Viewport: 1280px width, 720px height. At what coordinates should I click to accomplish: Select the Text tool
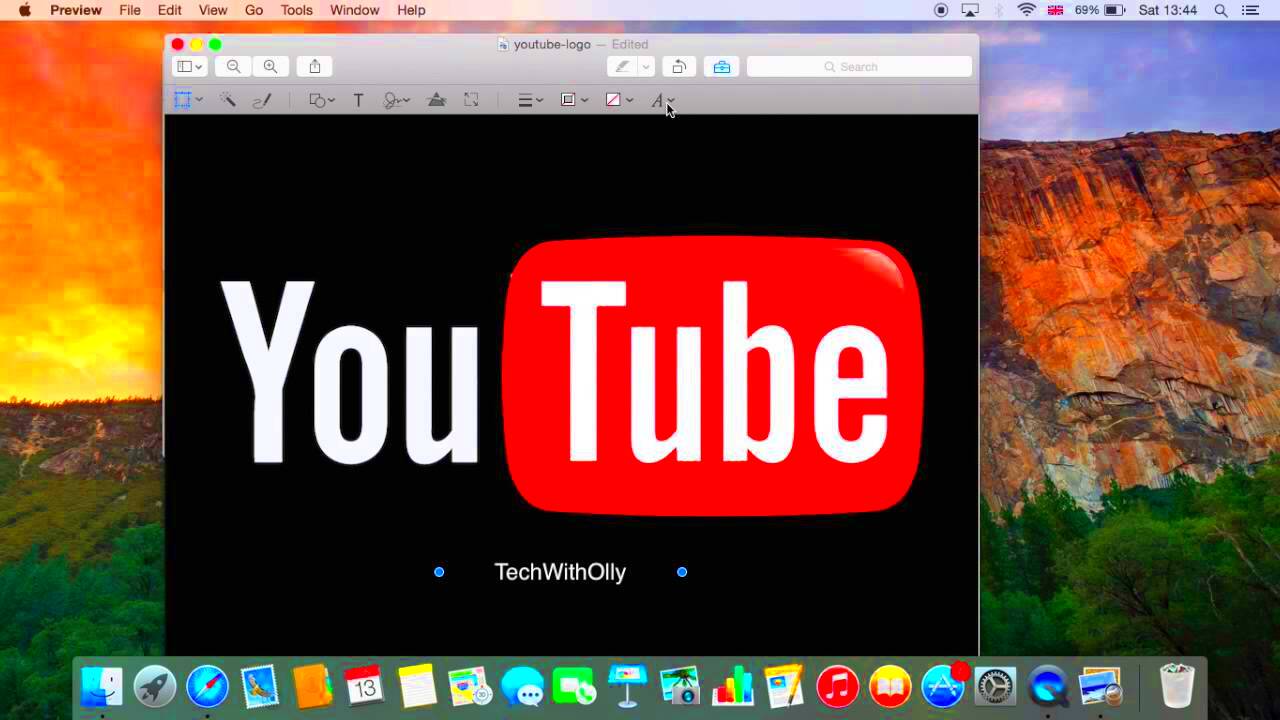pyautogui.click(x=358, y=100)
